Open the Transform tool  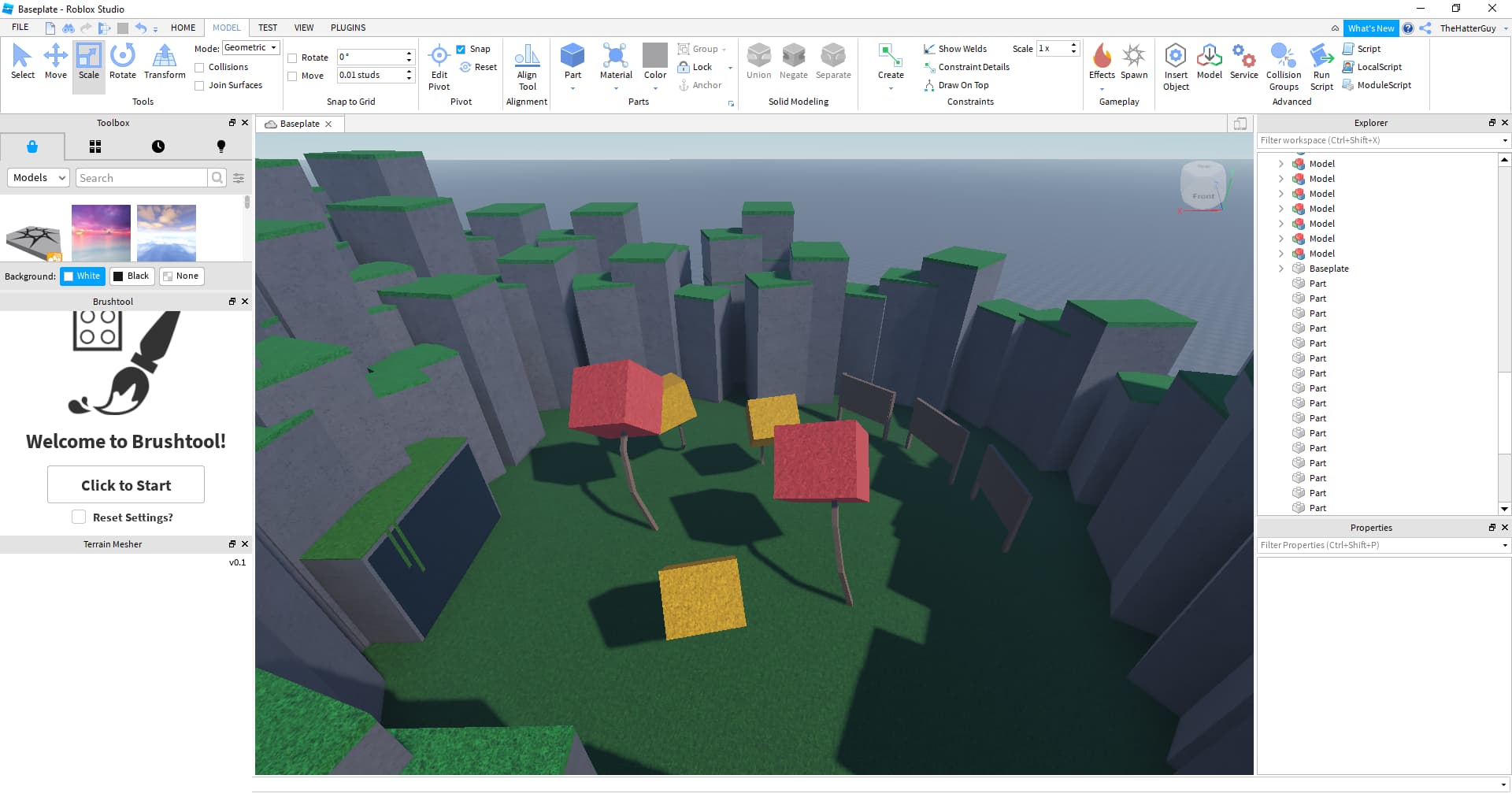pos(165,61)
